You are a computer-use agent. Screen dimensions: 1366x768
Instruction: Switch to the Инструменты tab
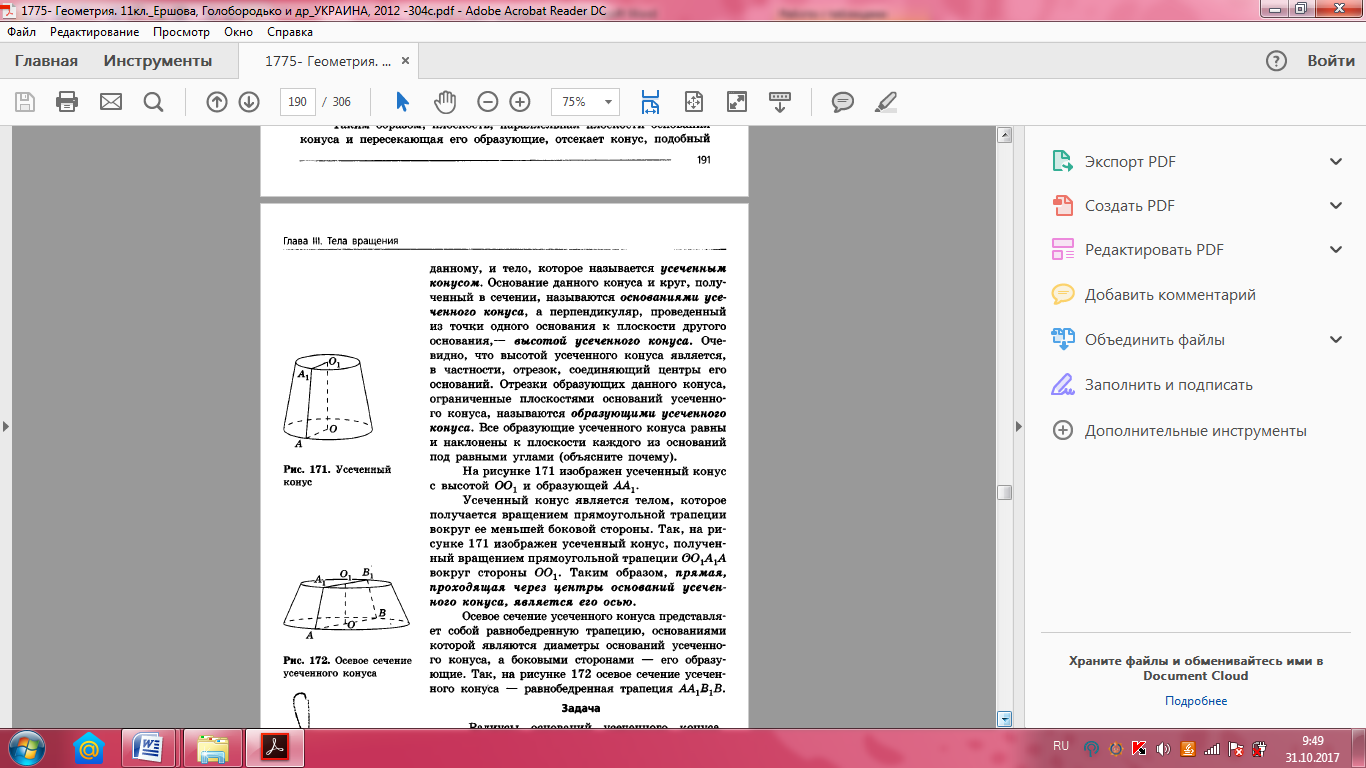(x=158, y=61)
